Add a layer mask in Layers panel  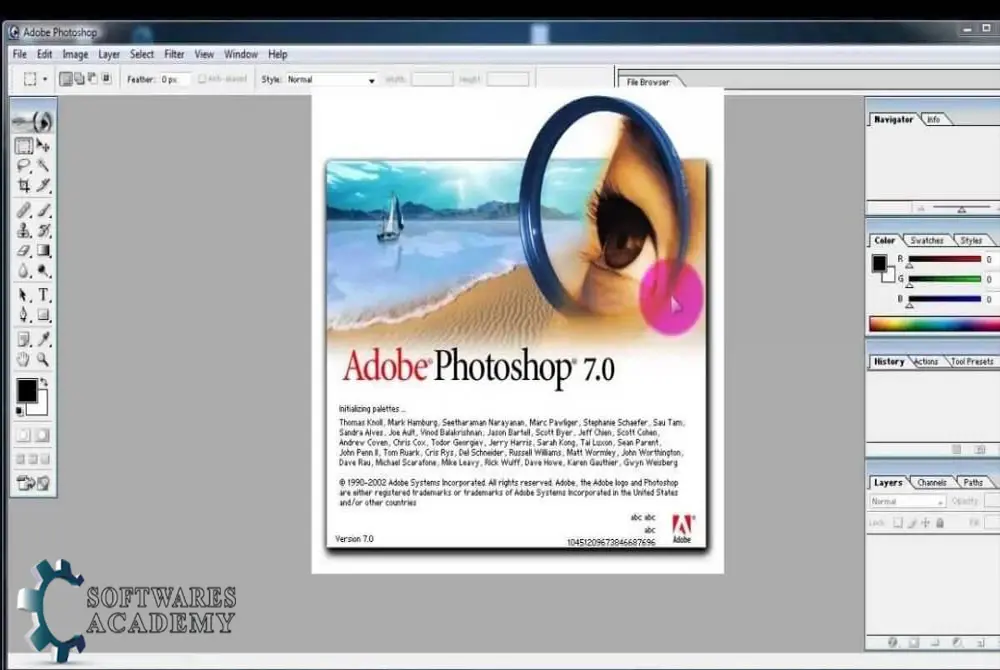click(x=914, y=643)
